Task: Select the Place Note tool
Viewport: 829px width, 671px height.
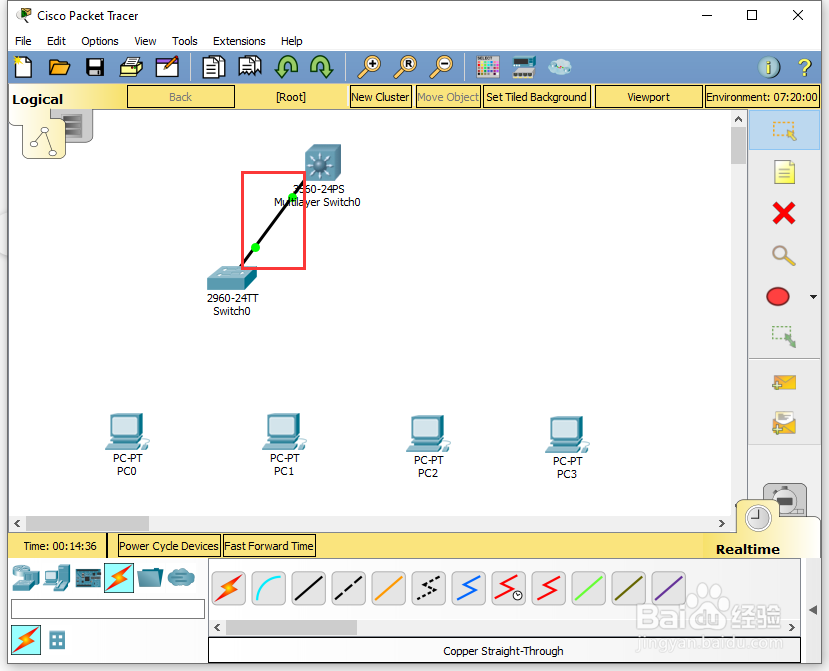Action: (x=784, y=172)
